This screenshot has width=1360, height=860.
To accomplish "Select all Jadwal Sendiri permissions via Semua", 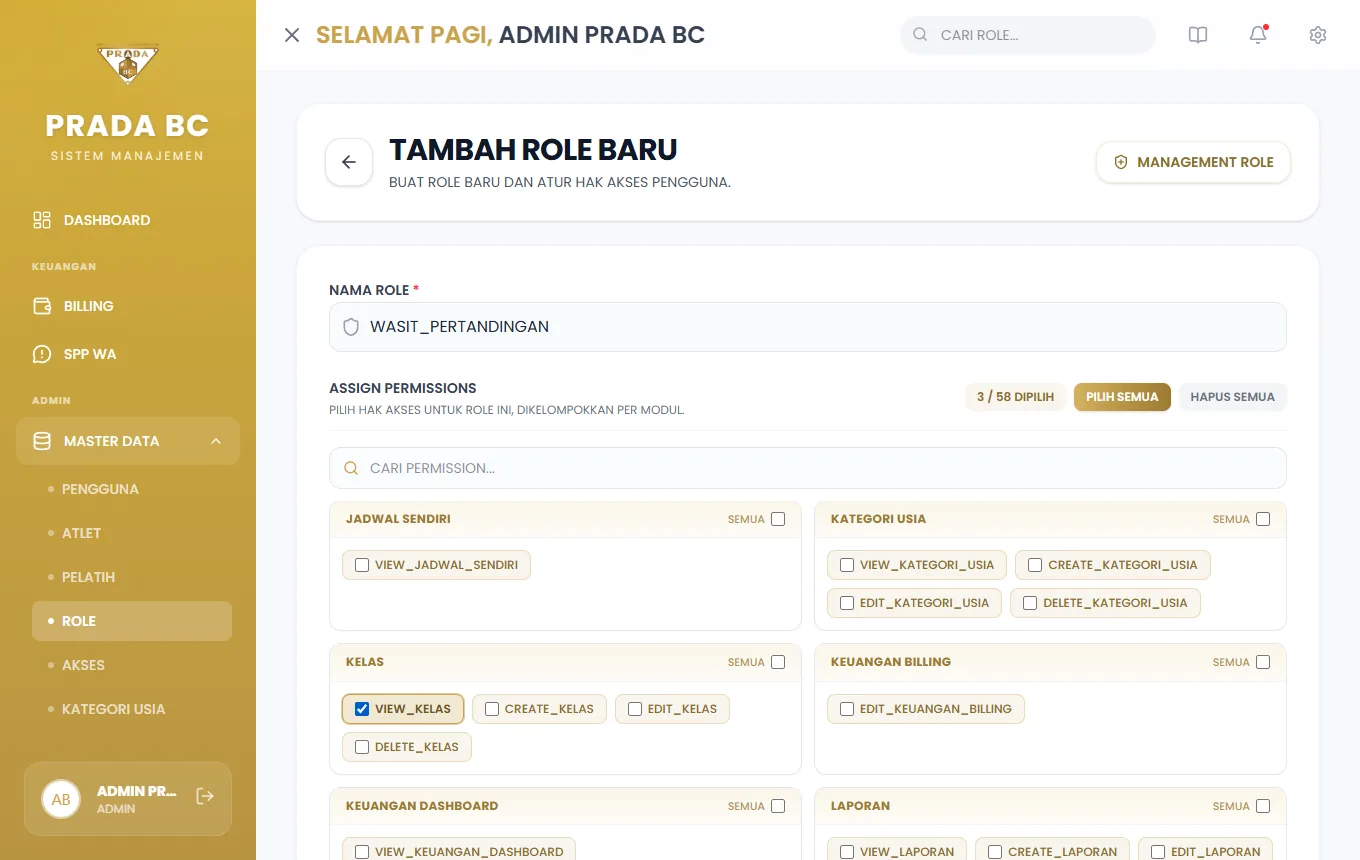I will pos(778,519).
